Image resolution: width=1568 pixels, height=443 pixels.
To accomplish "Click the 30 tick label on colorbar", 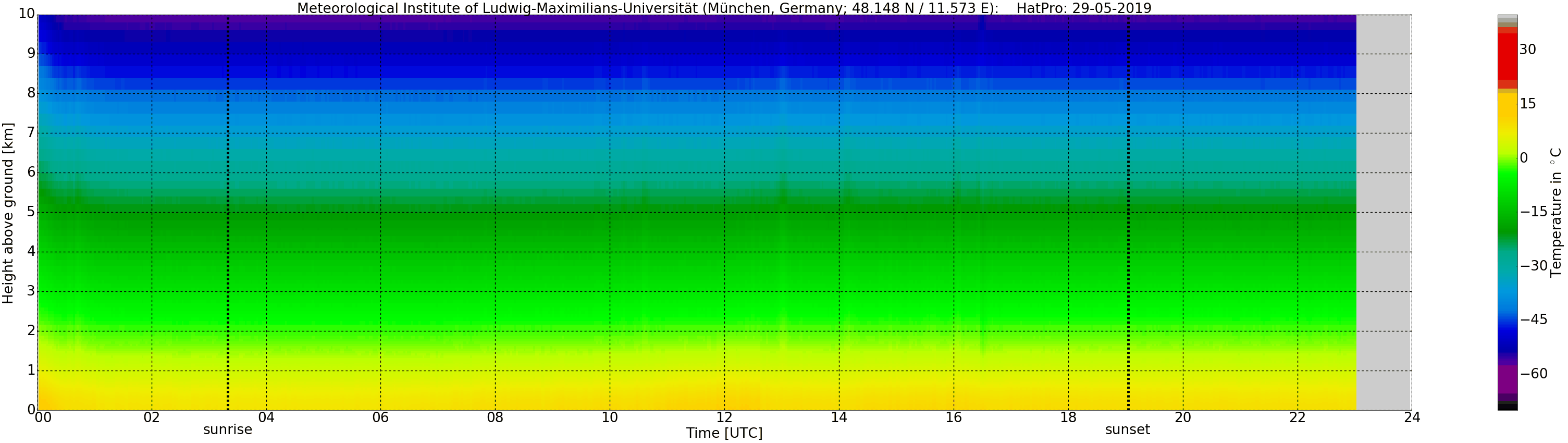I will click(x=1527, y=50).
